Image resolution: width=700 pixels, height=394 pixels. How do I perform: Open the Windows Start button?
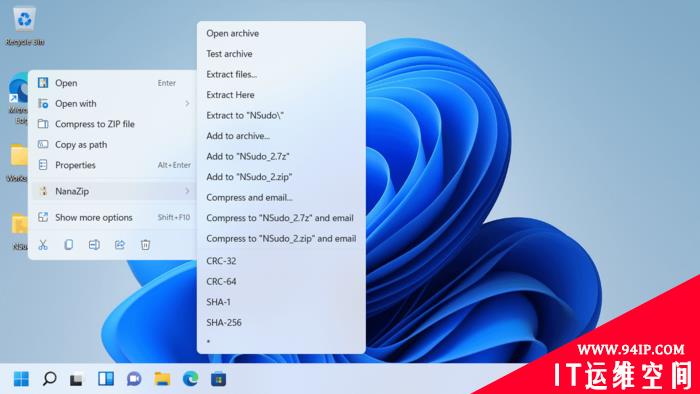21,379
